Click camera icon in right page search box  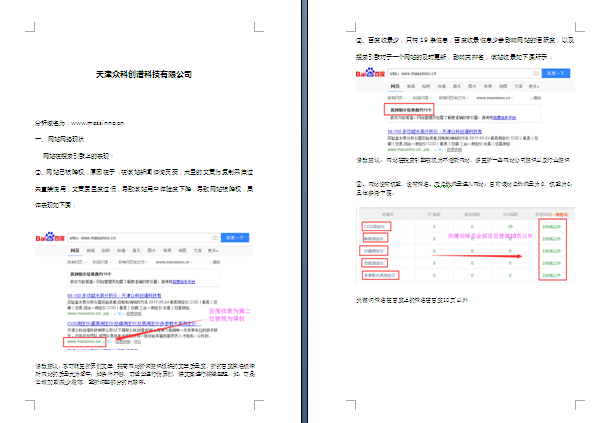[536, 73]
